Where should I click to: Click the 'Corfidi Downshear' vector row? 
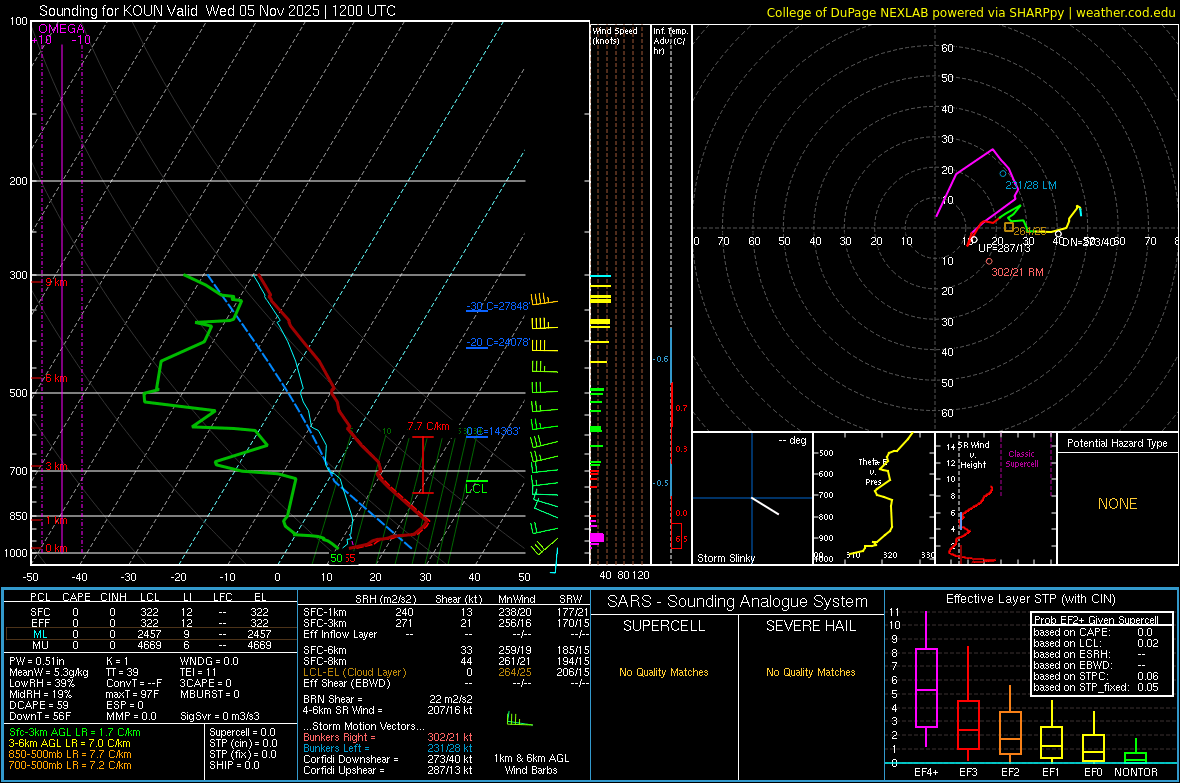pyautogui.click(x=388, y=759)
